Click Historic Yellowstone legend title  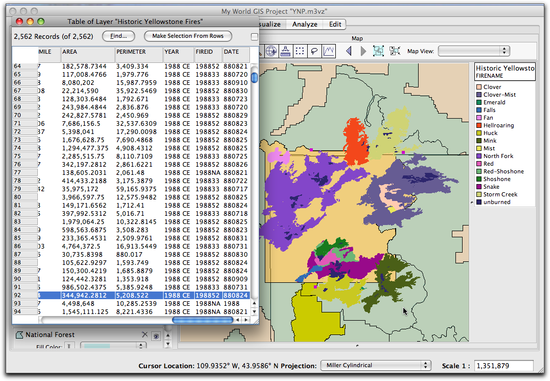click(x=505, y=68)
